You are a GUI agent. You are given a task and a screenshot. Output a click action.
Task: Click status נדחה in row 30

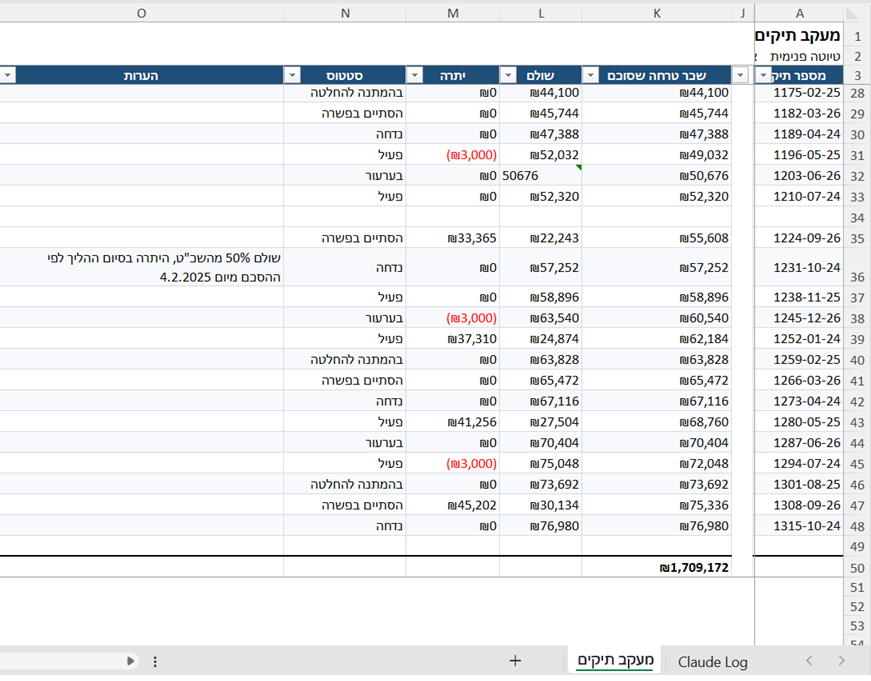(x=345, y=134)
